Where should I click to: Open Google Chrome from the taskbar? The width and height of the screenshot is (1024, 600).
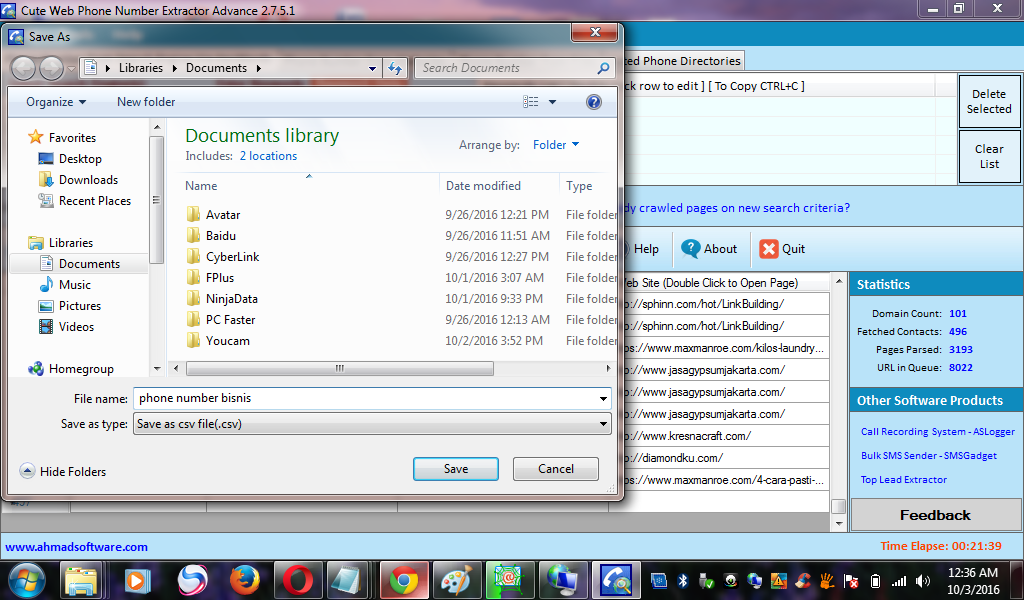point(404,580)
